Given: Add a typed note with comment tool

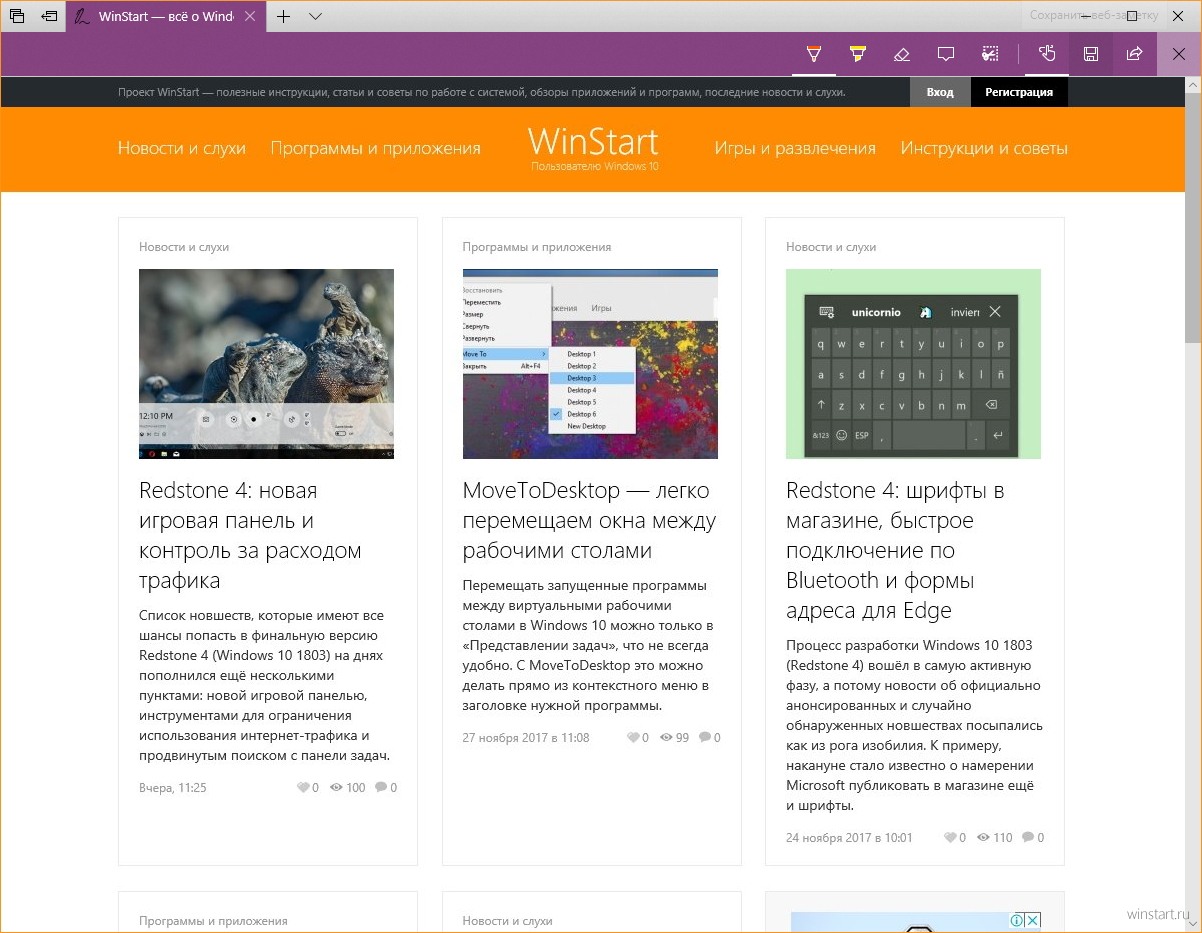Looking at the screenshot, I should (945, 54).
